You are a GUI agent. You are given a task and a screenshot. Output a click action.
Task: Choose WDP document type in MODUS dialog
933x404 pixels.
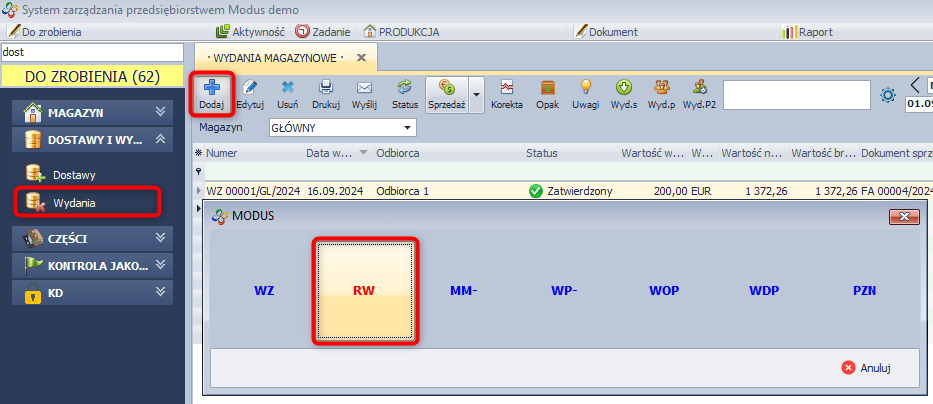point(764,291)
